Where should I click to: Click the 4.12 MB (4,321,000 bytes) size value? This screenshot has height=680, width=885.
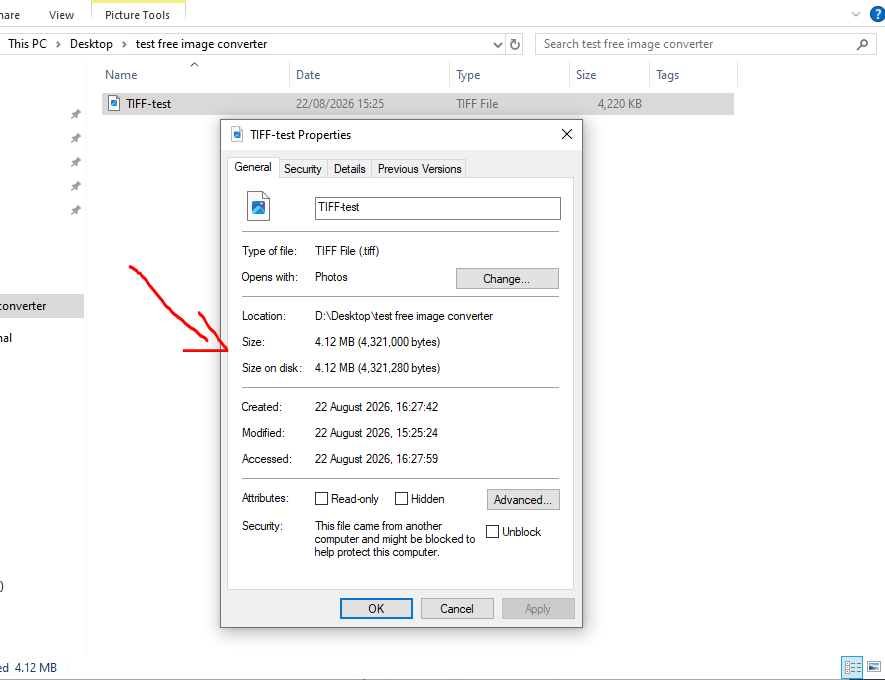coord(377,342)
